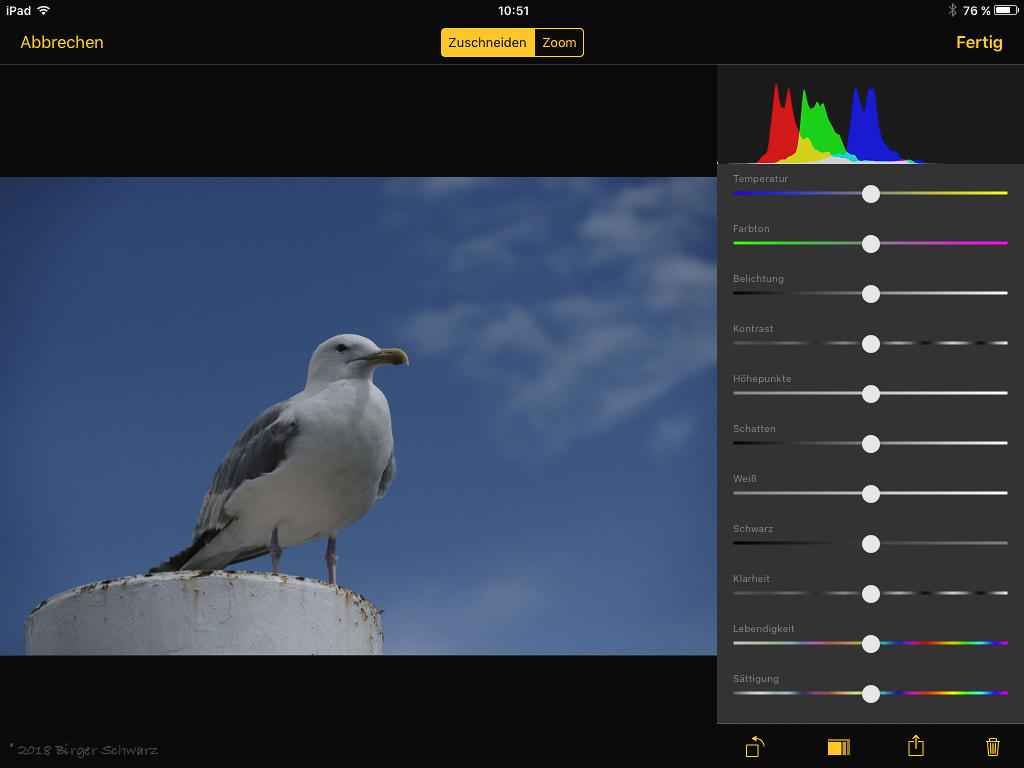Image resolution: width=1024 pixels, height=768 pixels.
Task: Click the Lebendigkeit slider handle
Action: click(870, 643)
